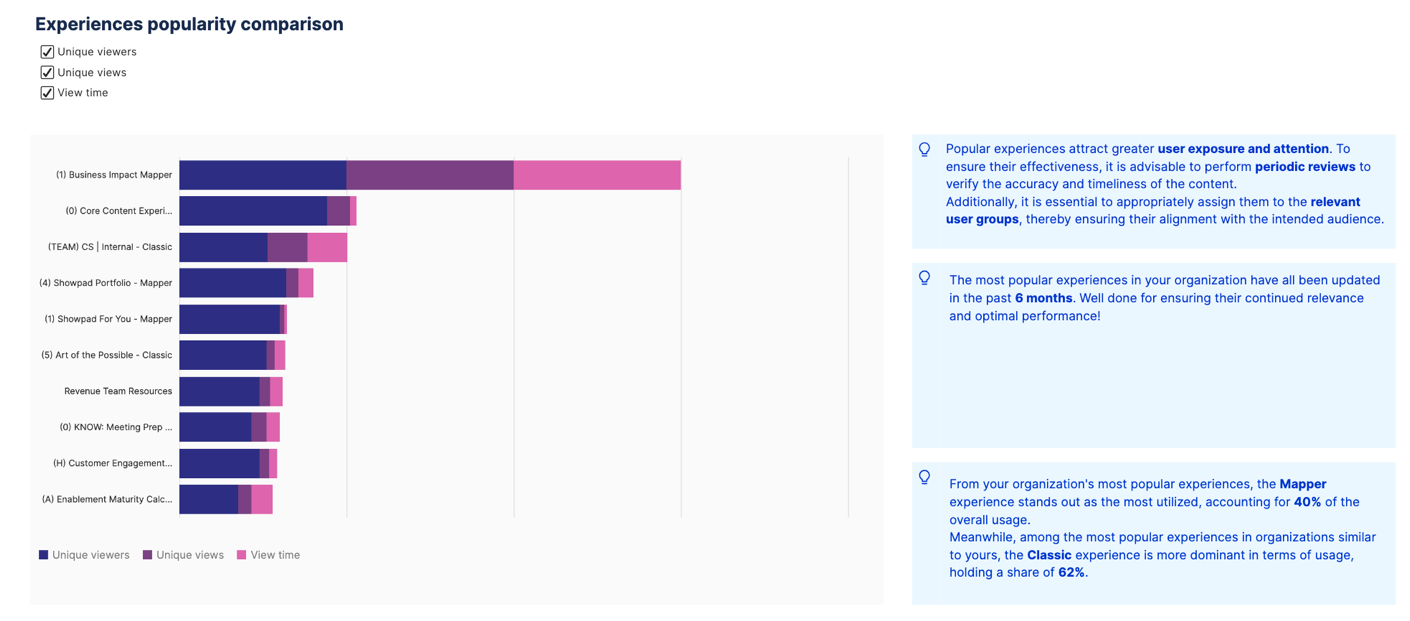Click the Core Content Experience unique viewers bar
The width and height of the screenshot is (1410, 621).
(x=253, y=211)
